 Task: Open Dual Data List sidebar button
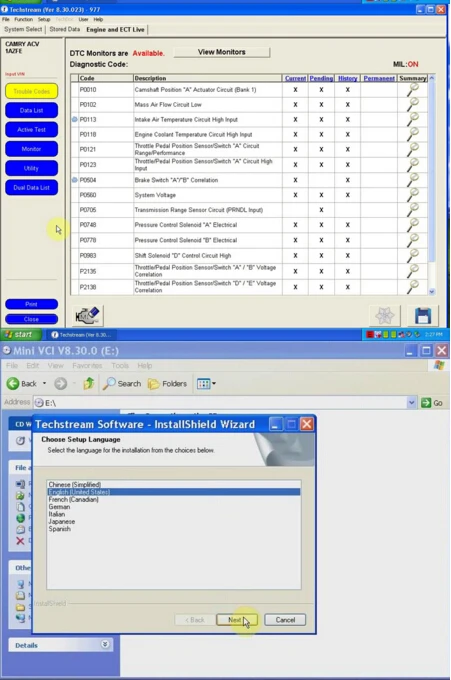pos(31,187)
